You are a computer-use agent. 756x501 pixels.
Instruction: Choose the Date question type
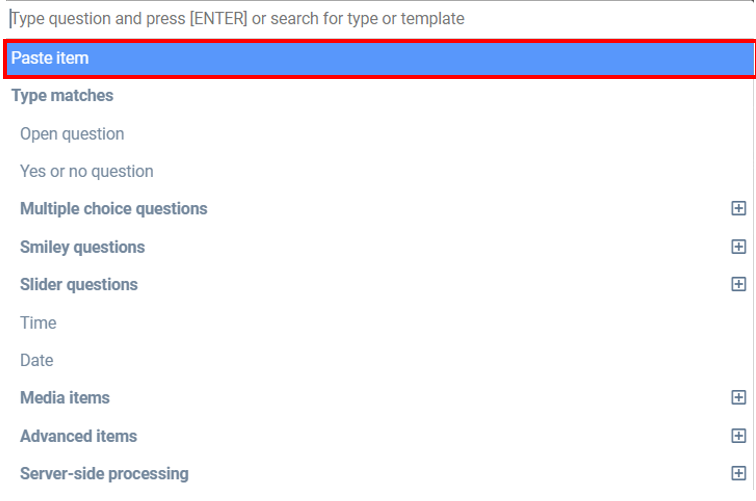pos(37,361)
